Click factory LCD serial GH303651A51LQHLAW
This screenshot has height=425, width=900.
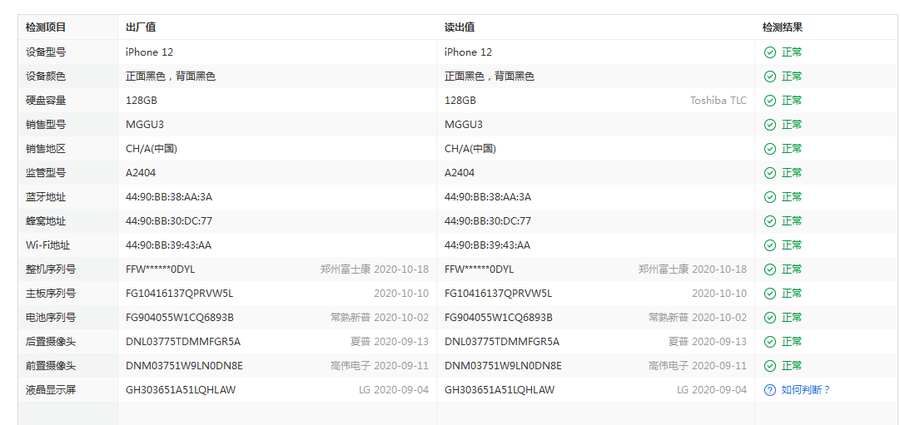(x=181, y=390)
